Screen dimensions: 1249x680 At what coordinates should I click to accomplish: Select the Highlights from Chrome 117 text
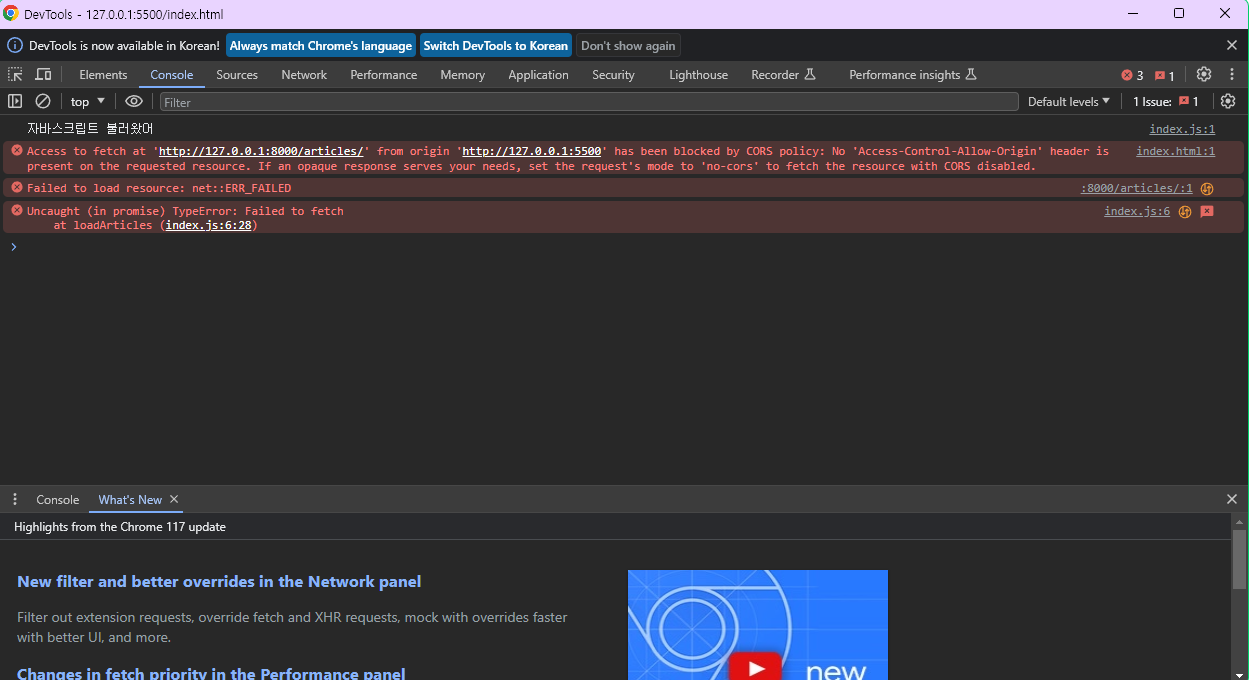(120, 527)
